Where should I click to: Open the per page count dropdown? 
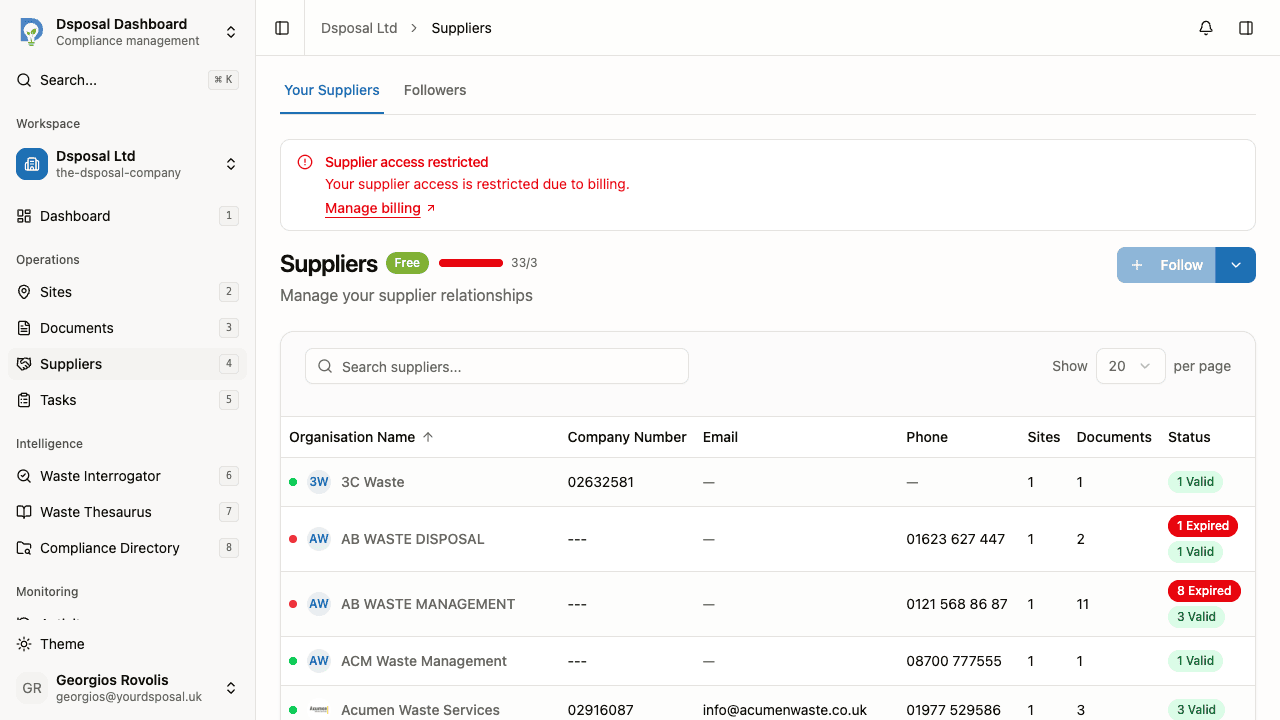(x=1130, y=366)
